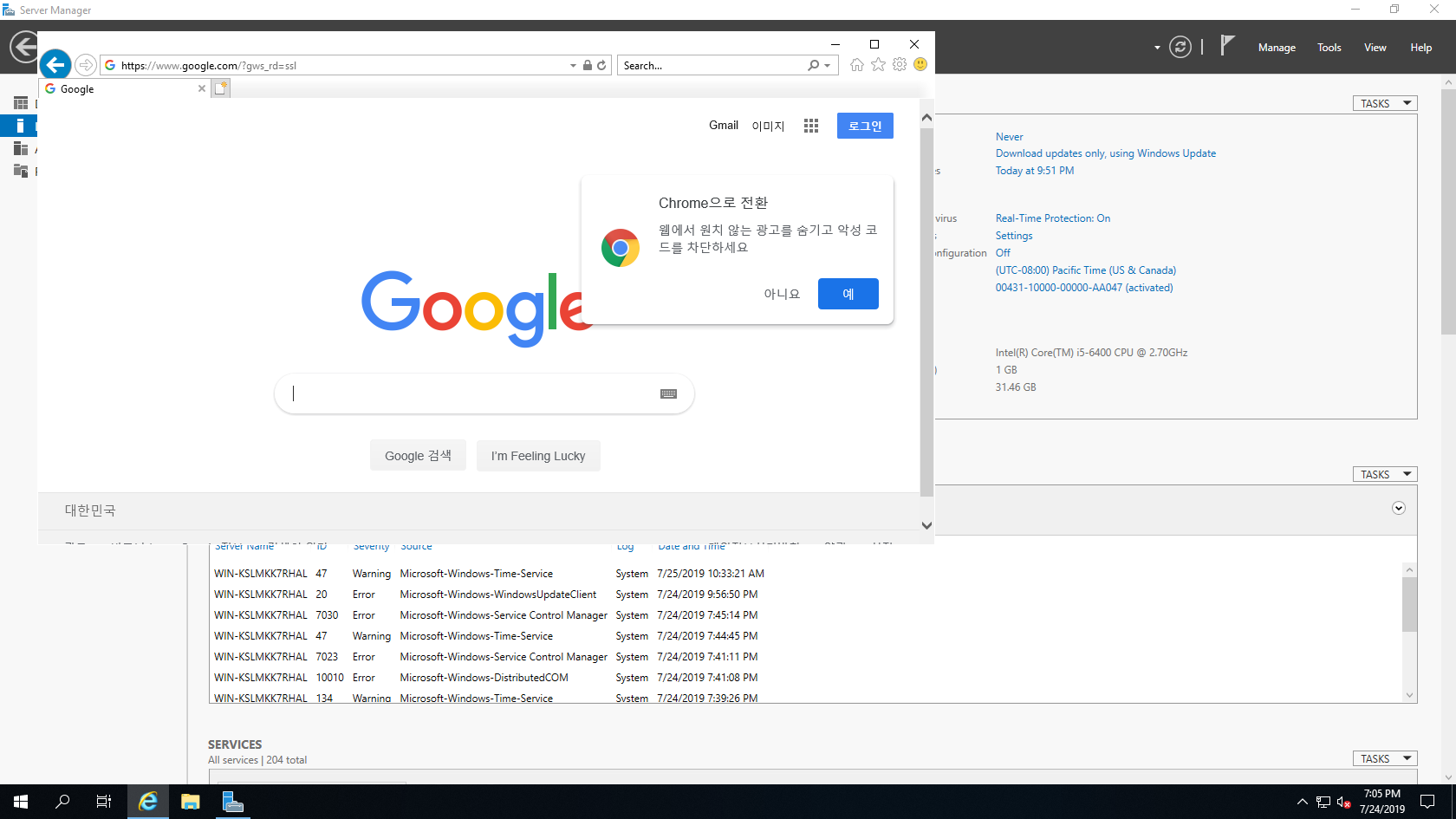Click Server Manager taskbar icon
This screenshot has width=1456, height=819.
pyautogui.click(x=232, y=802)
